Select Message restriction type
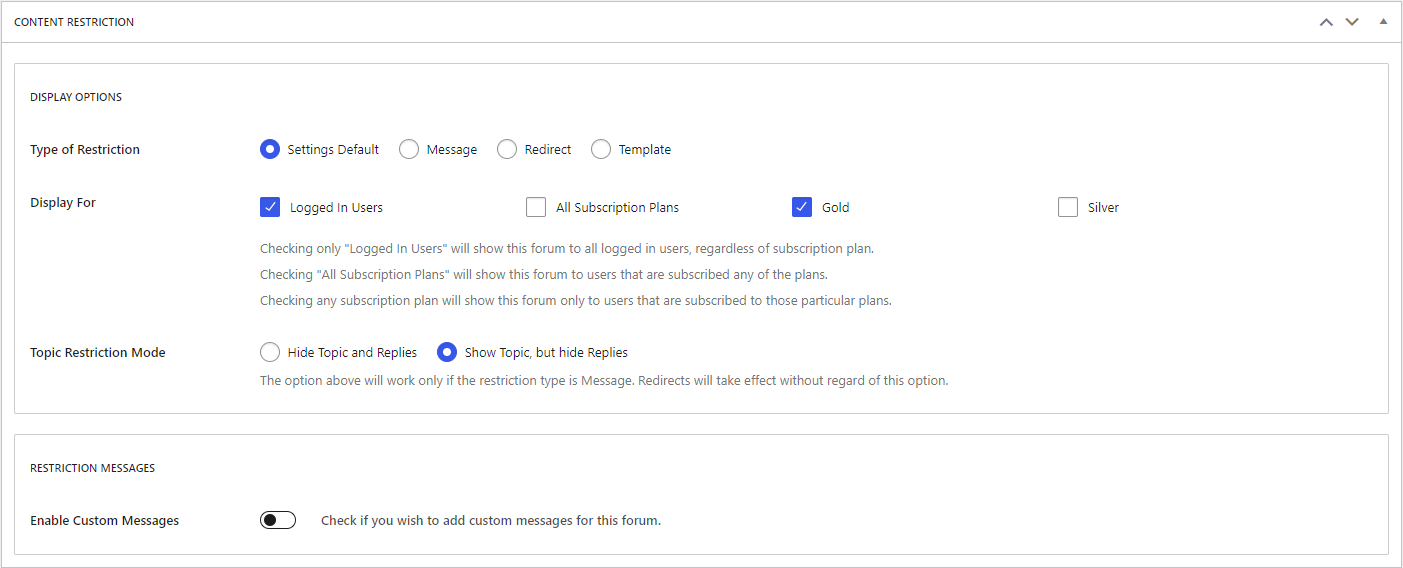 (408, 149)
